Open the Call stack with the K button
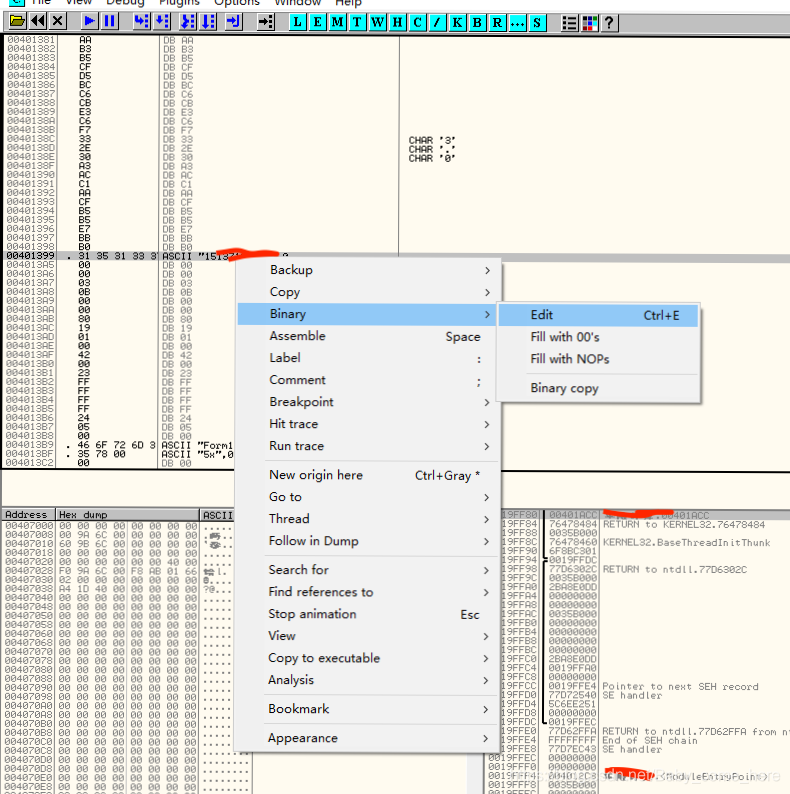 457,22
